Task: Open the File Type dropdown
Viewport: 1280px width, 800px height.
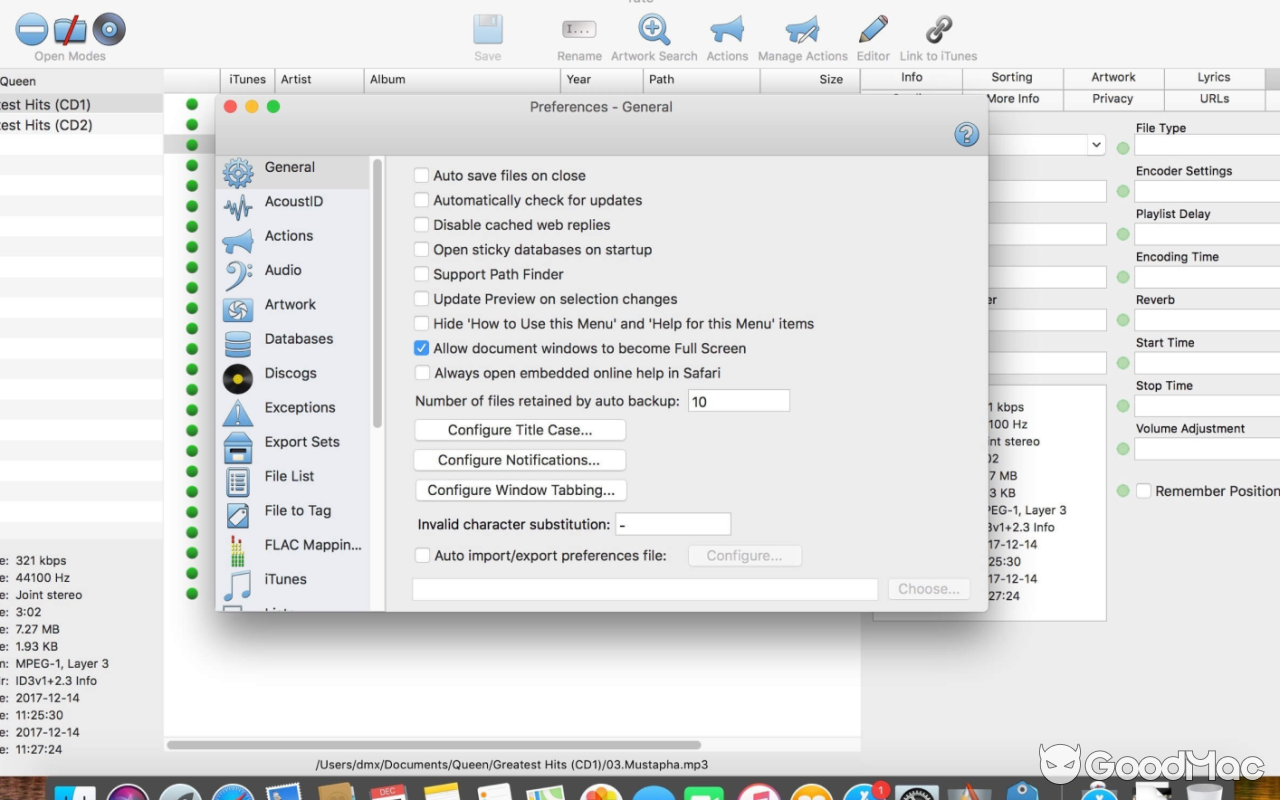Action: pos(1095,144)
